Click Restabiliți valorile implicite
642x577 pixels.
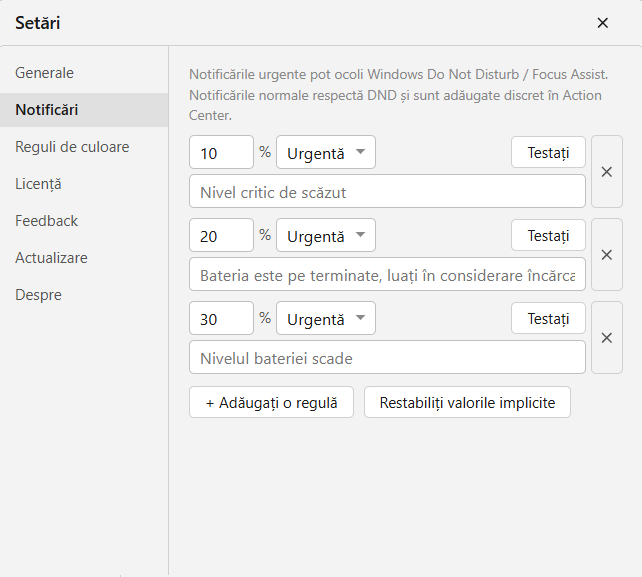click(467, 402)
